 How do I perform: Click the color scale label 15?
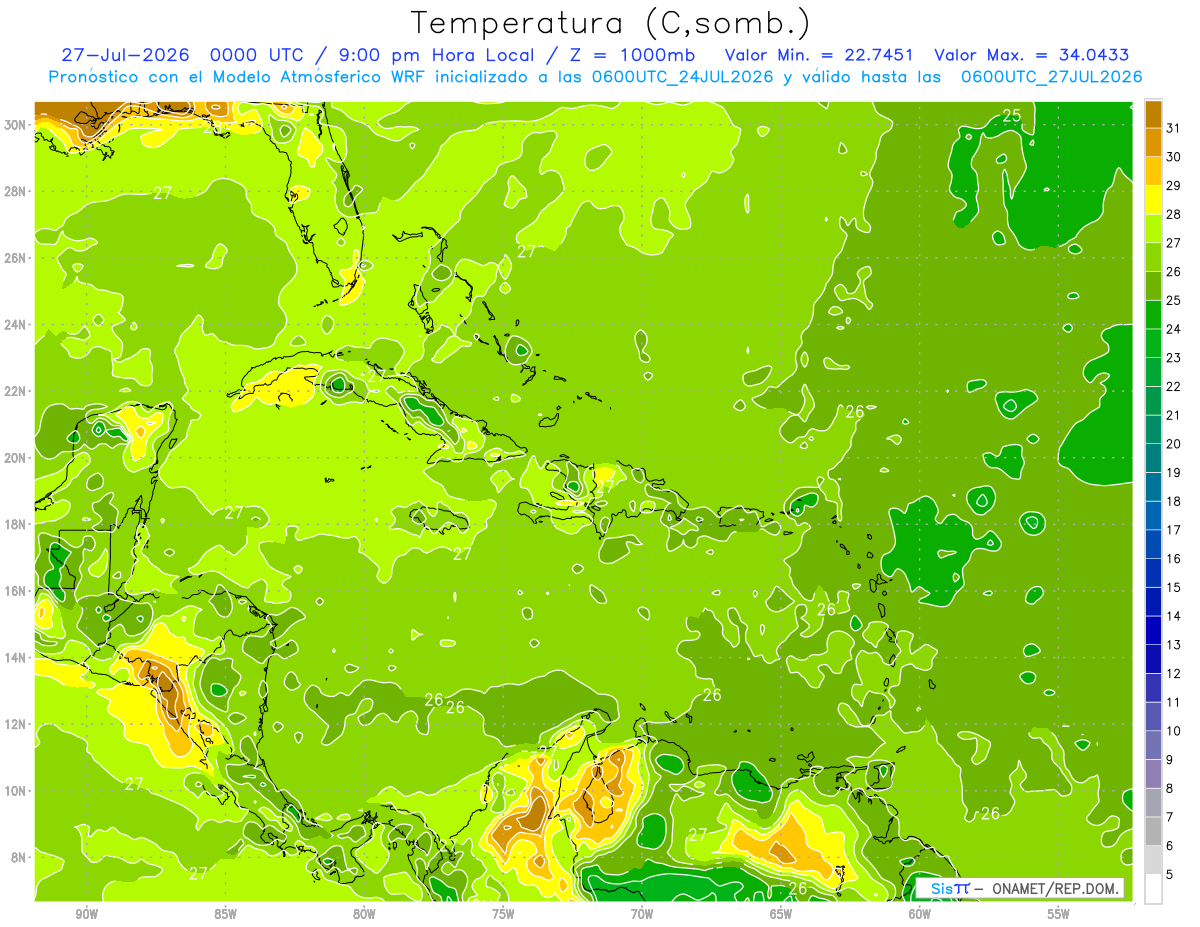coord(1173,587)
